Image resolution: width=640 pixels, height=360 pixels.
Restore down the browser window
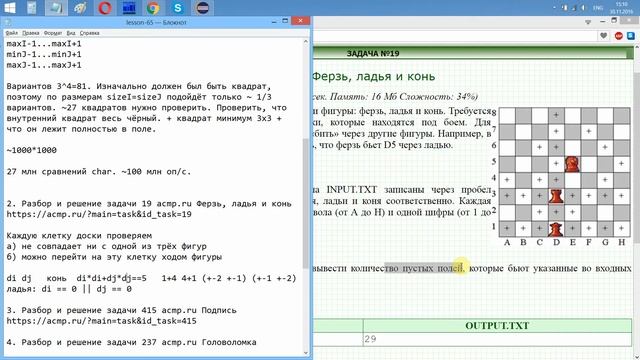(x=614, y=21)
